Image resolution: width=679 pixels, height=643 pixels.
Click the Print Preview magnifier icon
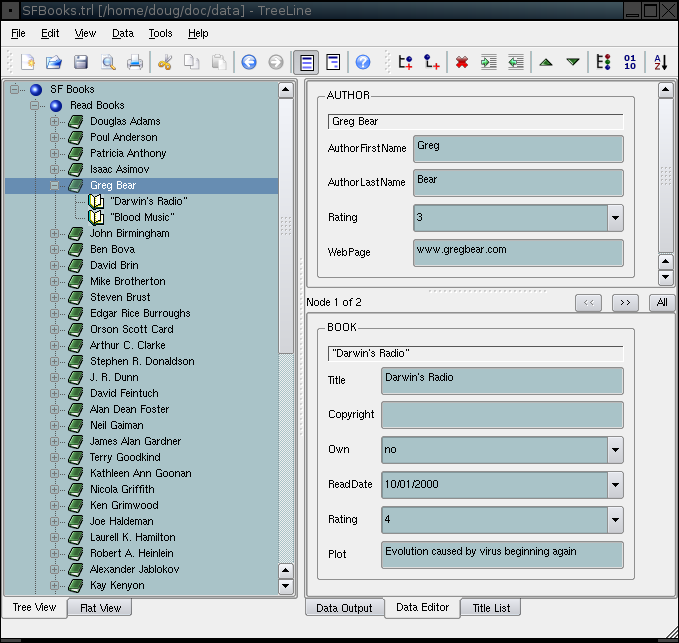[x=108, y=62]
